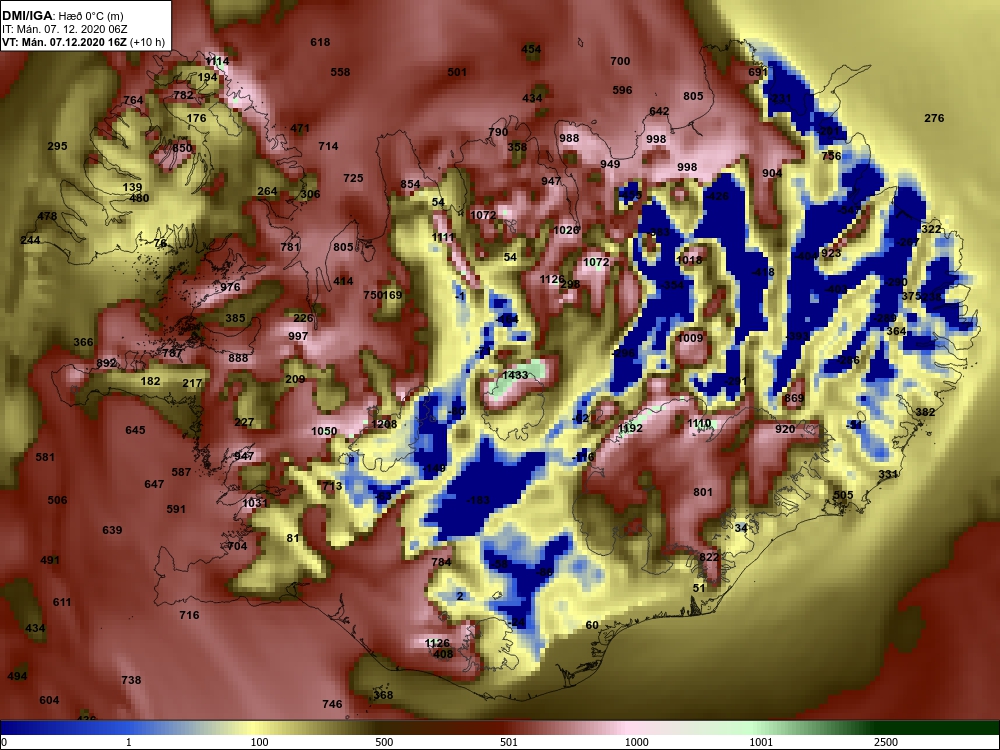Click the map value 244
1000x750 pixels.
click(x=30, y=240)
